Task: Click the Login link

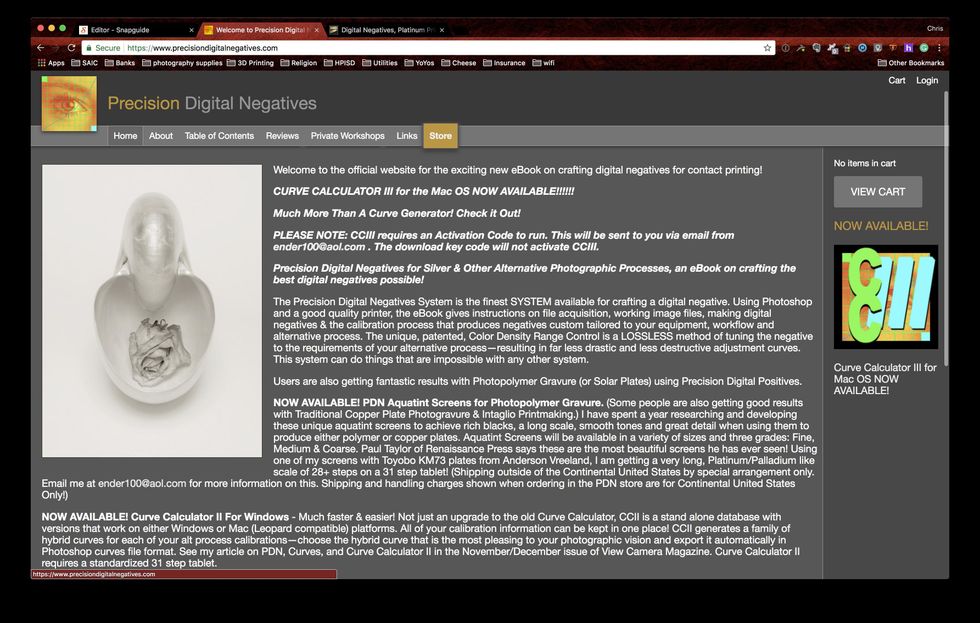Action: (927, 80)
